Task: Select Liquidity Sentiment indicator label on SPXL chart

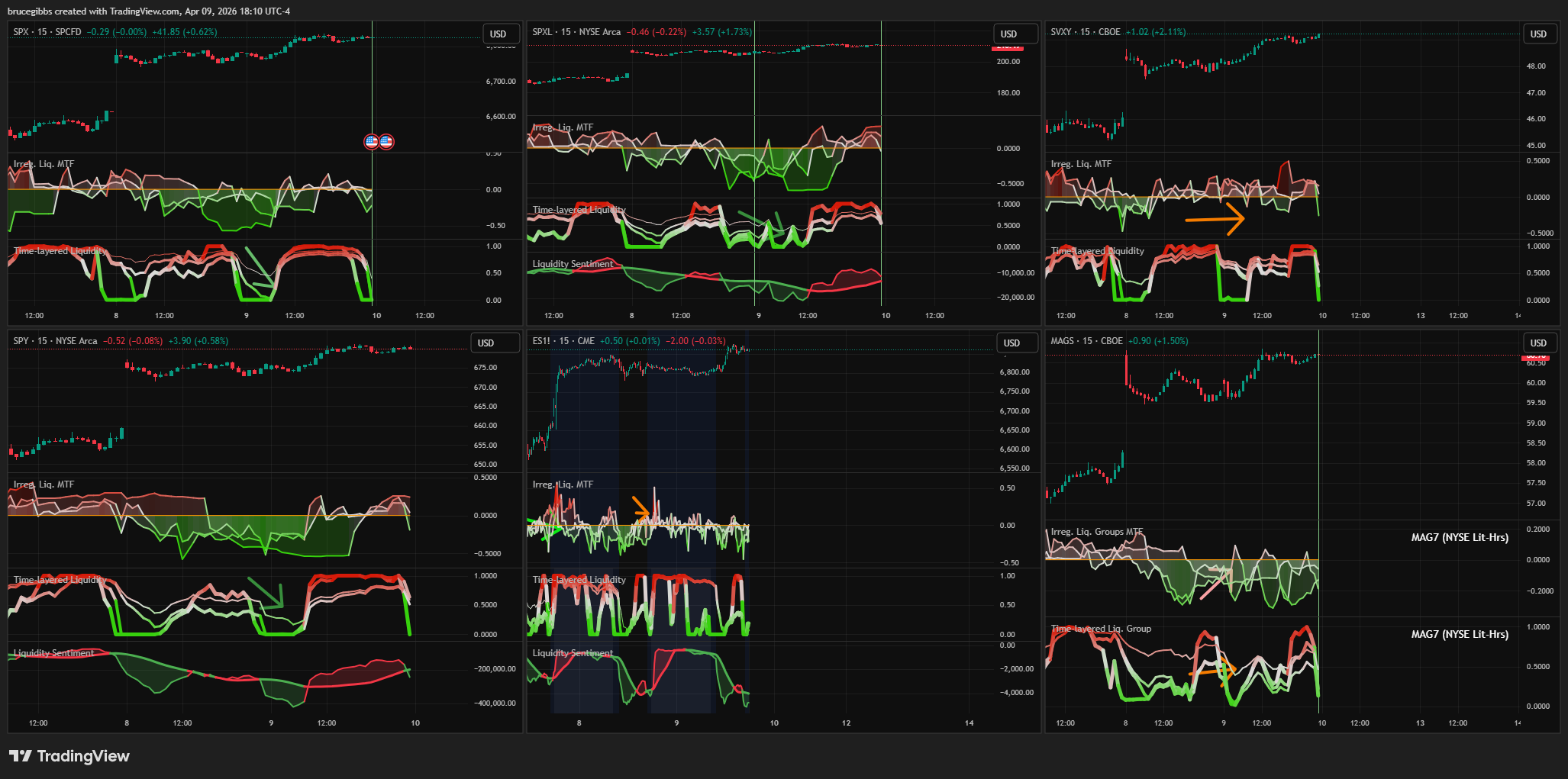Action: coord(573,264)
